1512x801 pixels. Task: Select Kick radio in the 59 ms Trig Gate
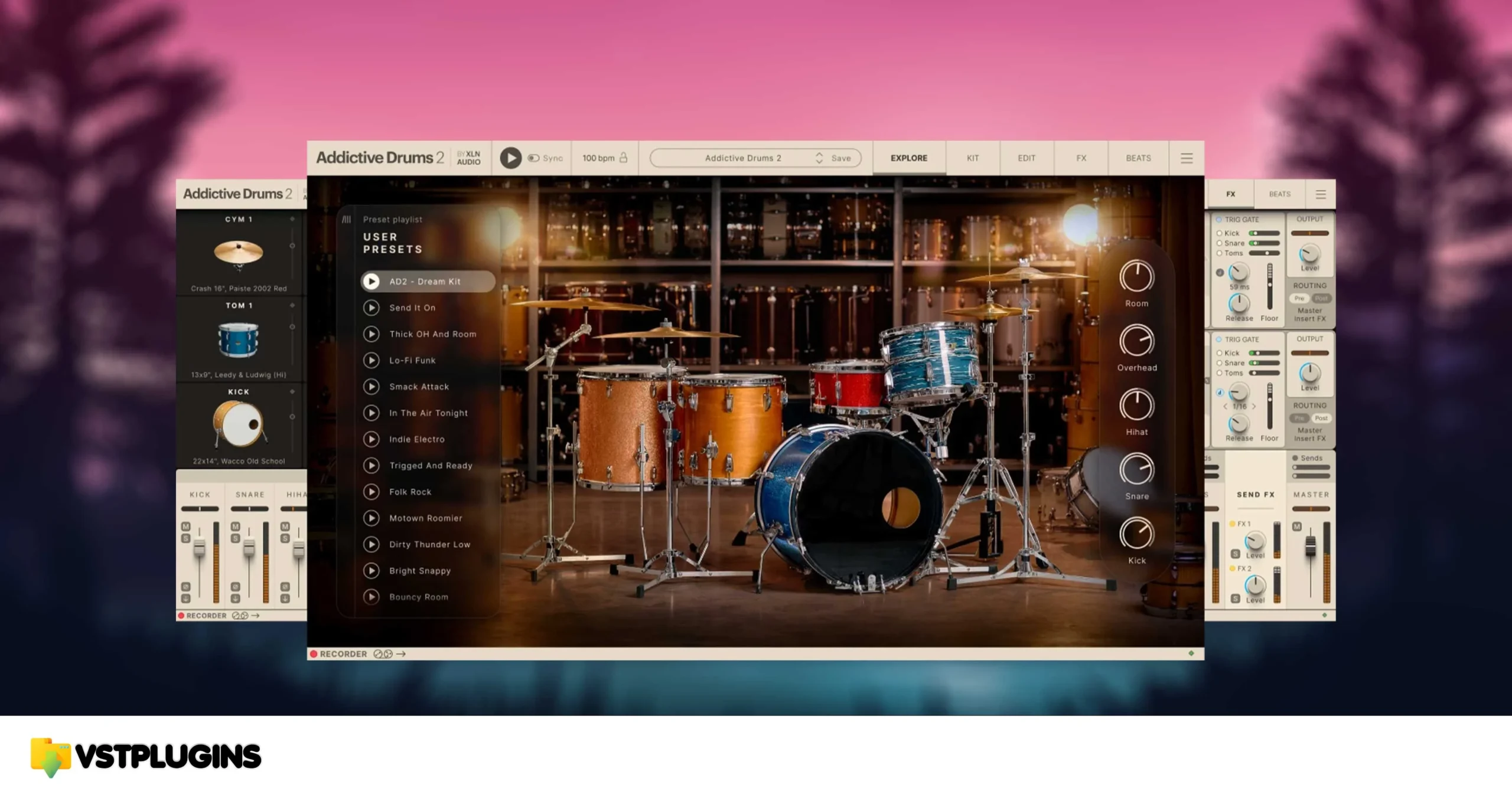(x=1219, y=233)
